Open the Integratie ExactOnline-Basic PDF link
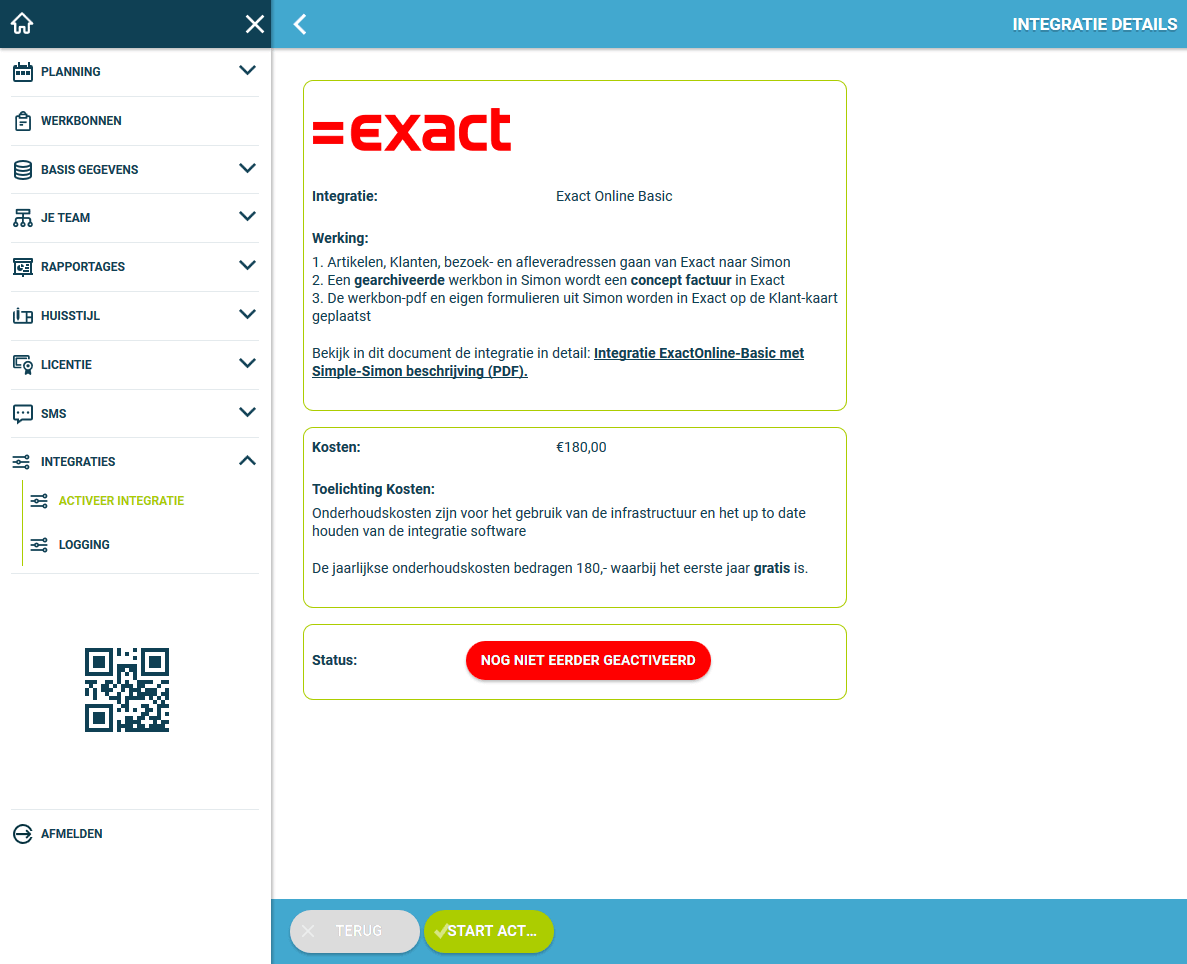 point(558,362)
